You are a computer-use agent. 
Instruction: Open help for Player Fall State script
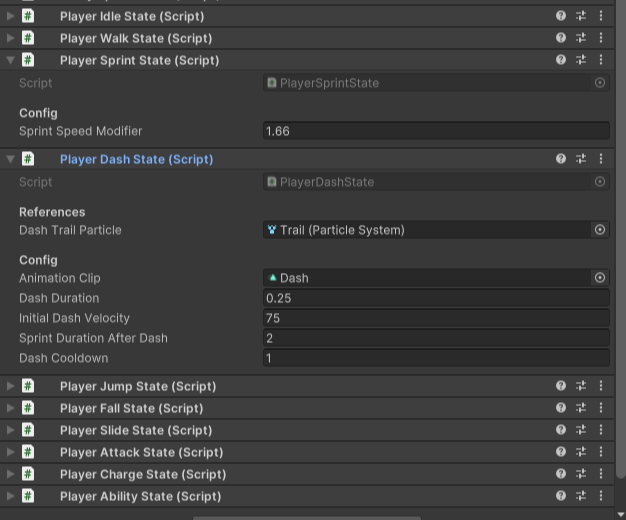561,407
